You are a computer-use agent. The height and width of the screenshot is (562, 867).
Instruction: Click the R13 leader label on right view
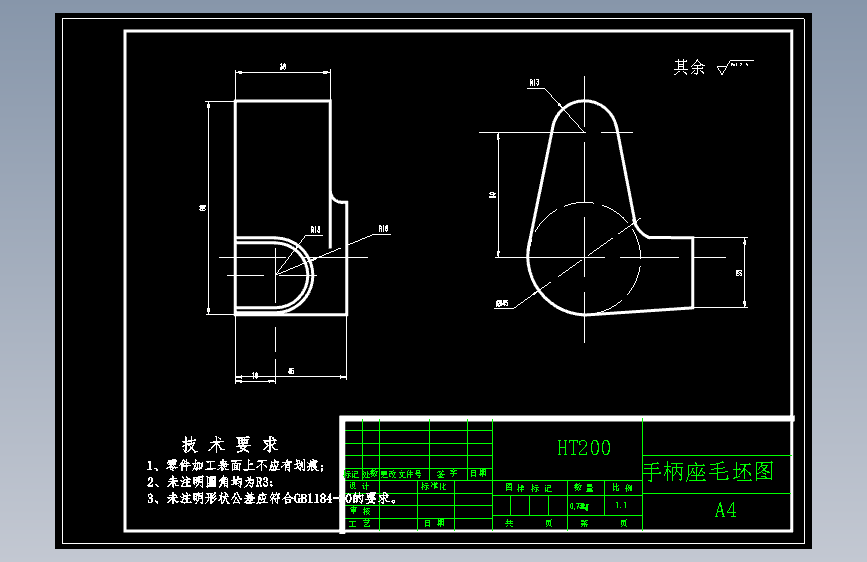[534, 83]
